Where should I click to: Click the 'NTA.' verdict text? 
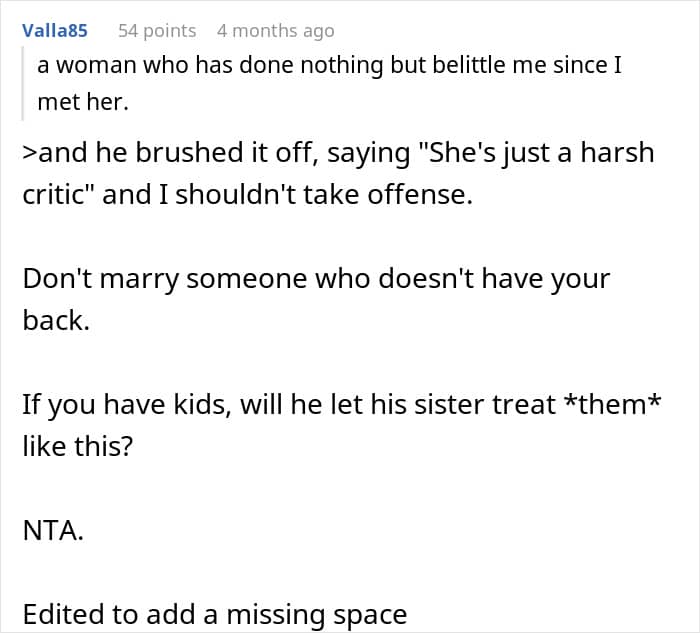(x=53, y=531)
